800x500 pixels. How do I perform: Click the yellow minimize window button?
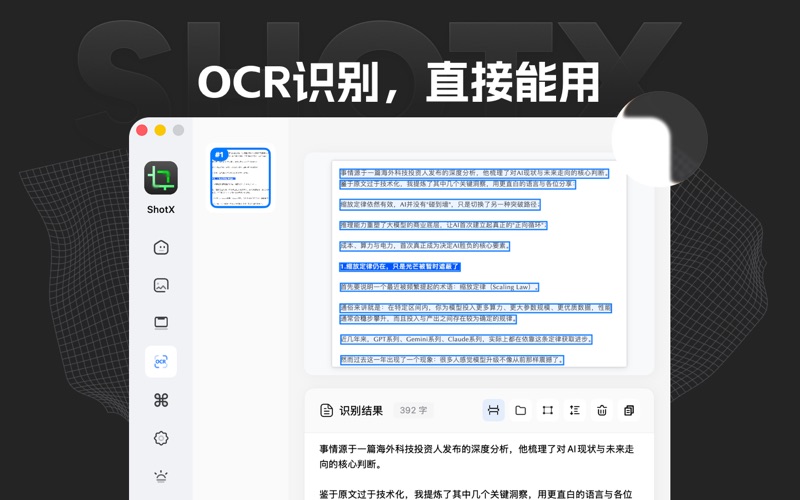coord(160,130)
